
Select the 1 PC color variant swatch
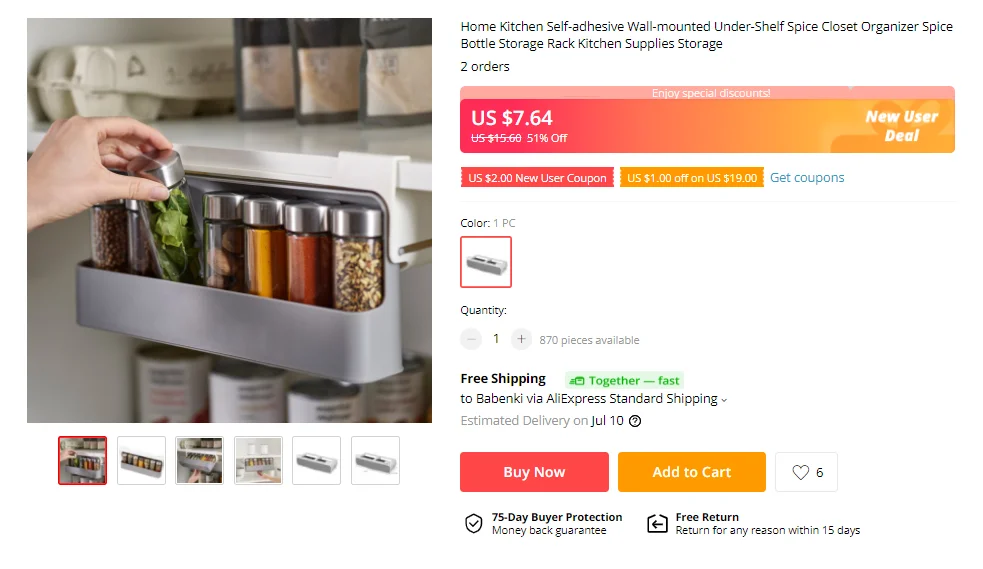coord(486,262)
